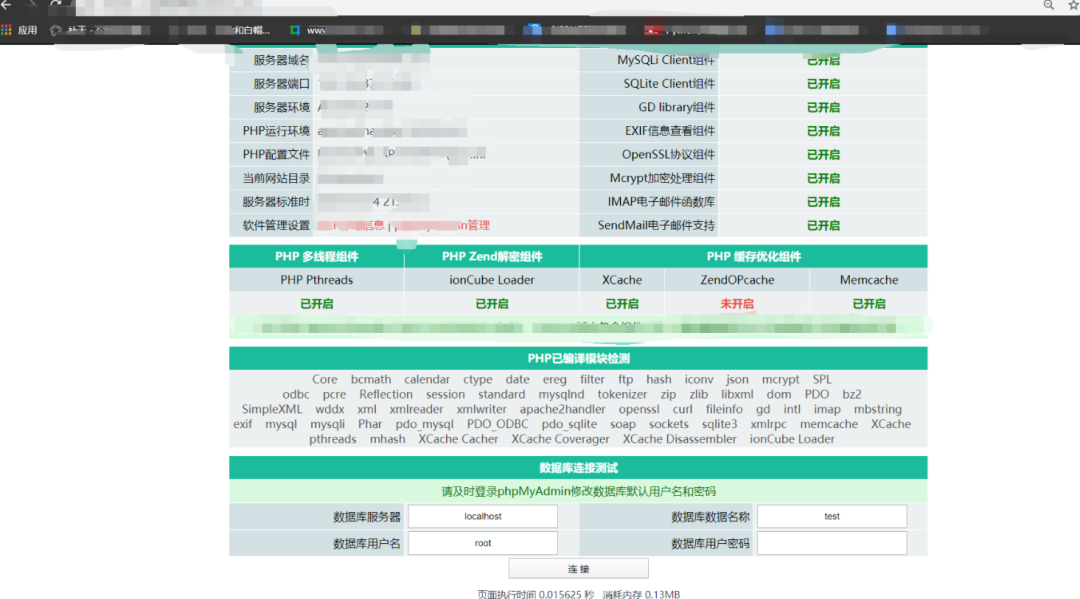Viewport: 1080px width, 599px height.
Task: Click the browser back arrow
Action: (7, 5)
